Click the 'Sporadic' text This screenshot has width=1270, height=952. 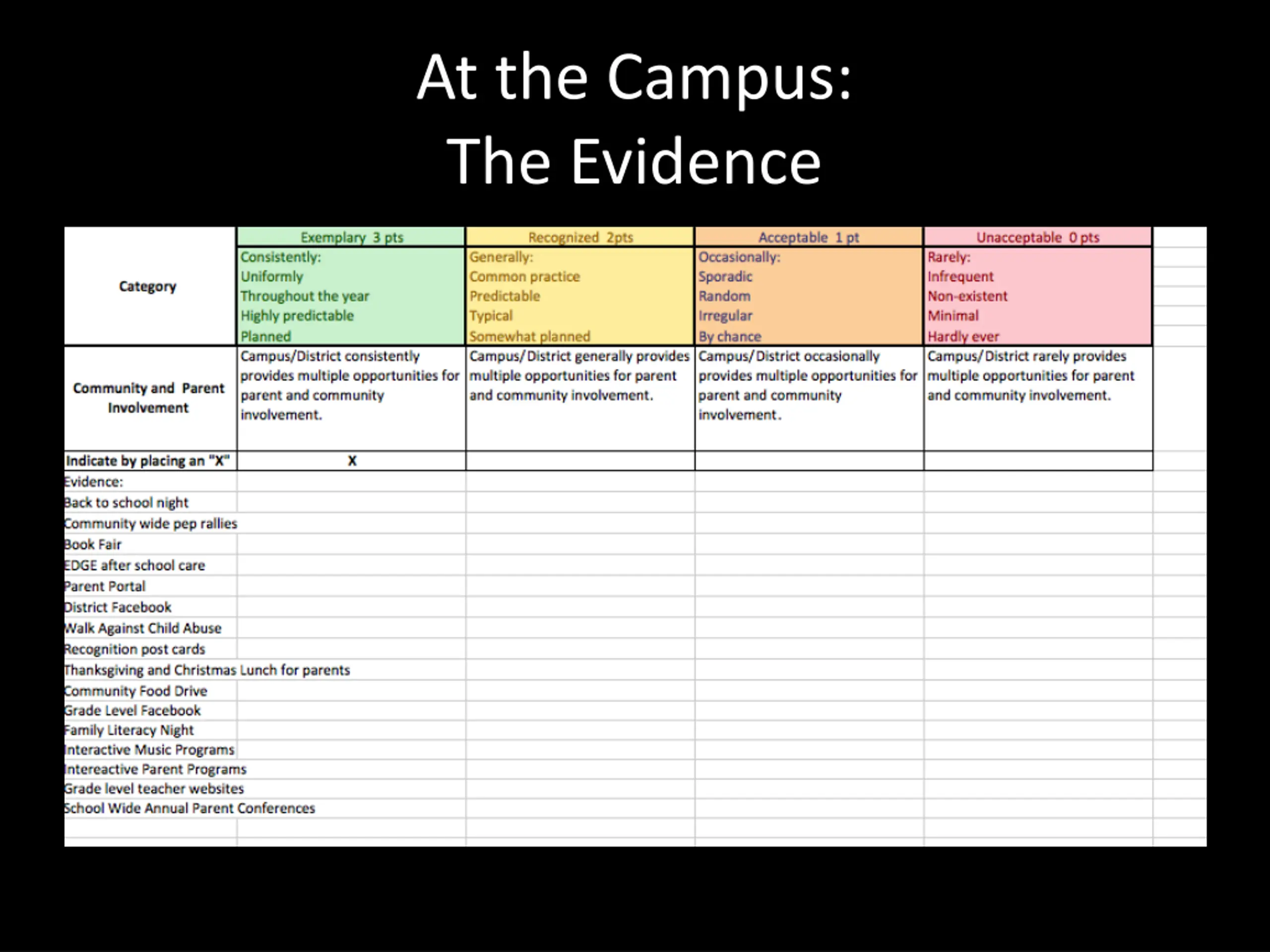click(x=725, y=277)
